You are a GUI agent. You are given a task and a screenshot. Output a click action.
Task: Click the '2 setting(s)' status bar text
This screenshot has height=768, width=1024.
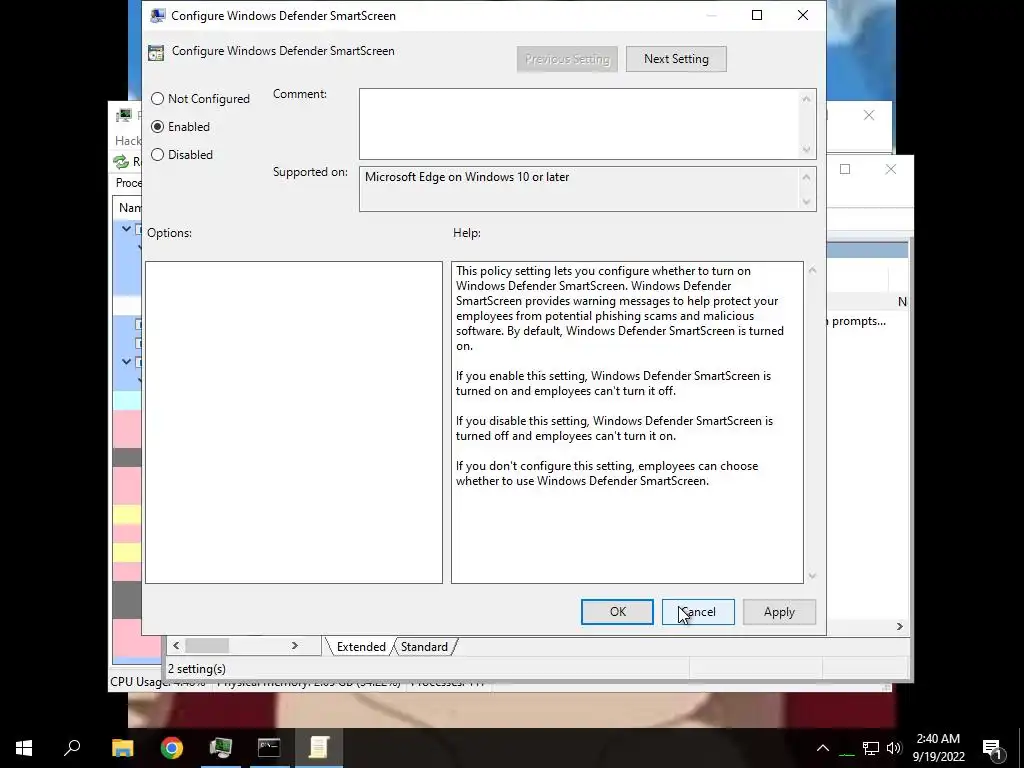pos(197,669)
